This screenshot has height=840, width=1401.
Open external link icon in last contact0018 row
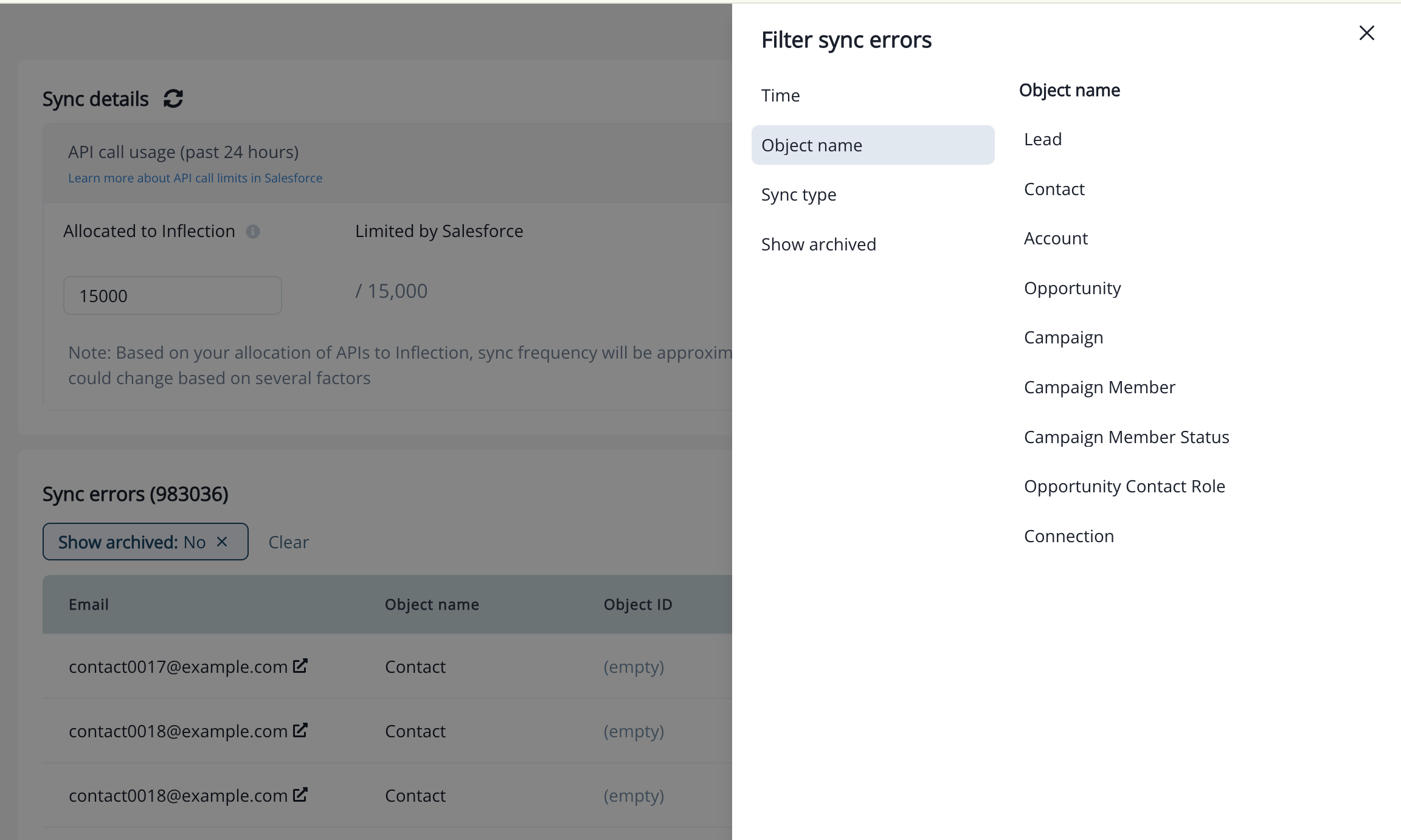[300, 794]
